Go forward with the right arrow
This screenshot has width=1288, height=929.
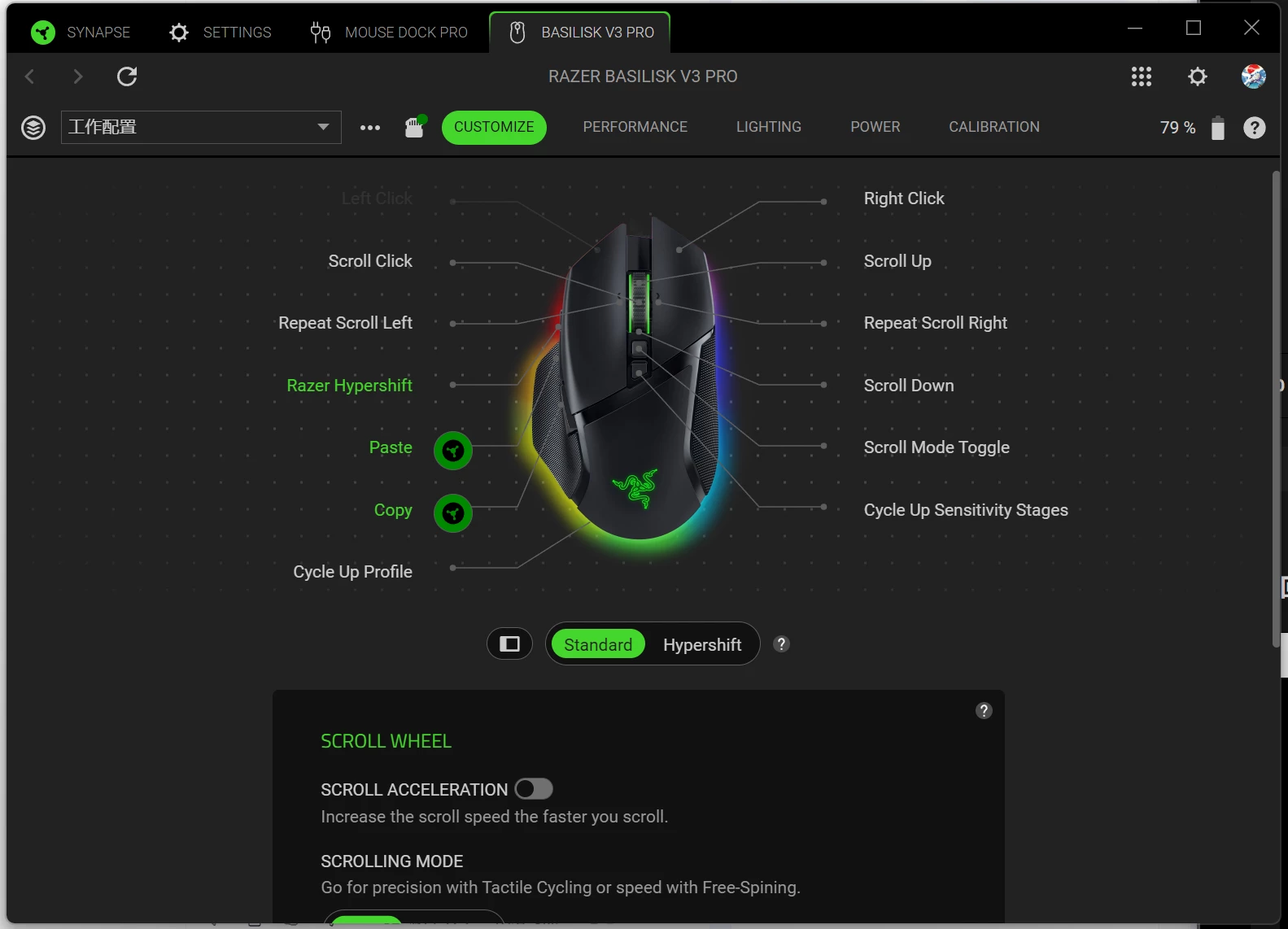click(x=78, y=76)
